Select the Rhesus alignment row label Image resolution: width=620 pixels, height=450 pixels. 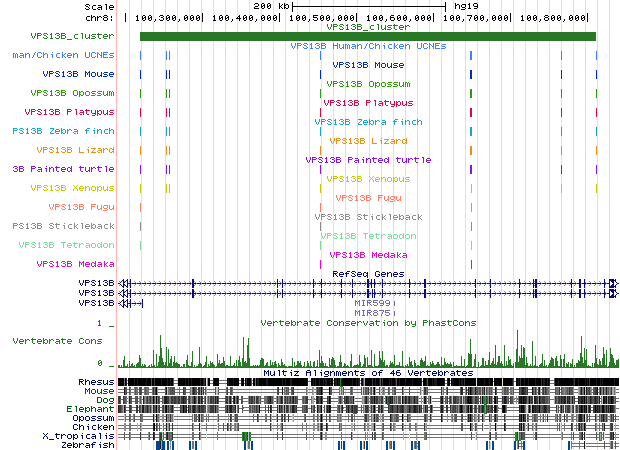click(x=96, y=382)
